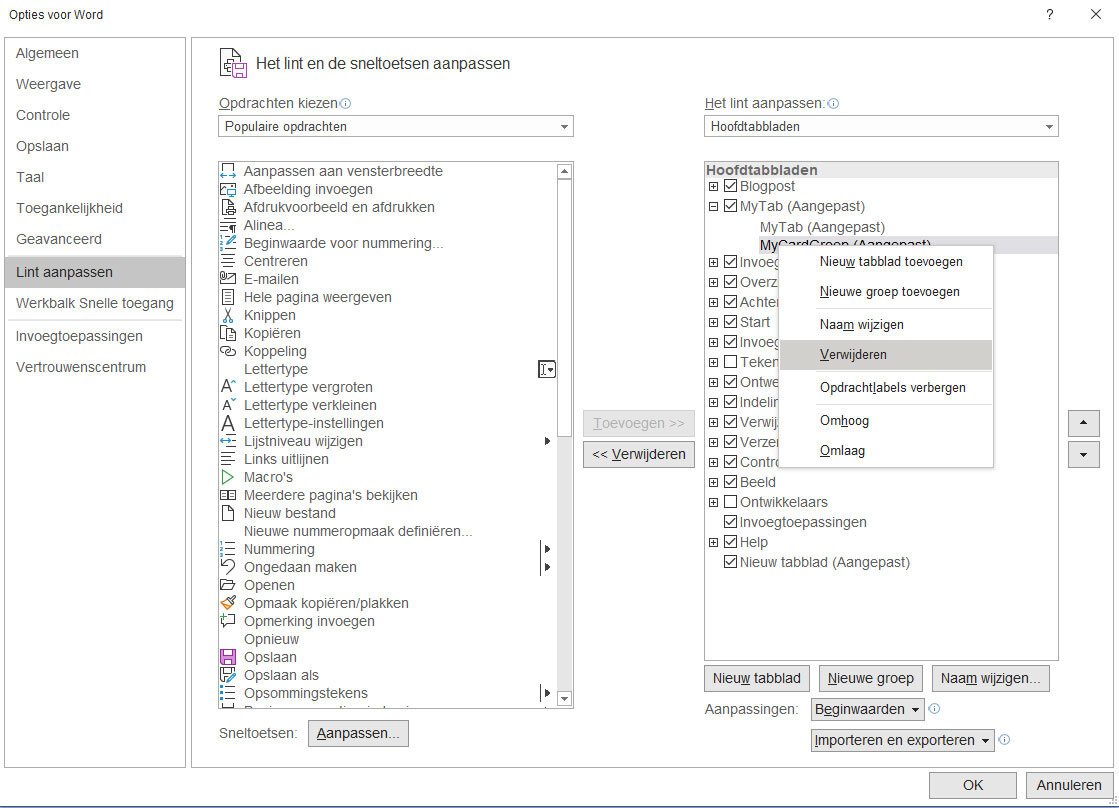This screenshot has width=1119, height=808.
Task: Open the Beginwaarden dropdown
Action: coord(867,709)
